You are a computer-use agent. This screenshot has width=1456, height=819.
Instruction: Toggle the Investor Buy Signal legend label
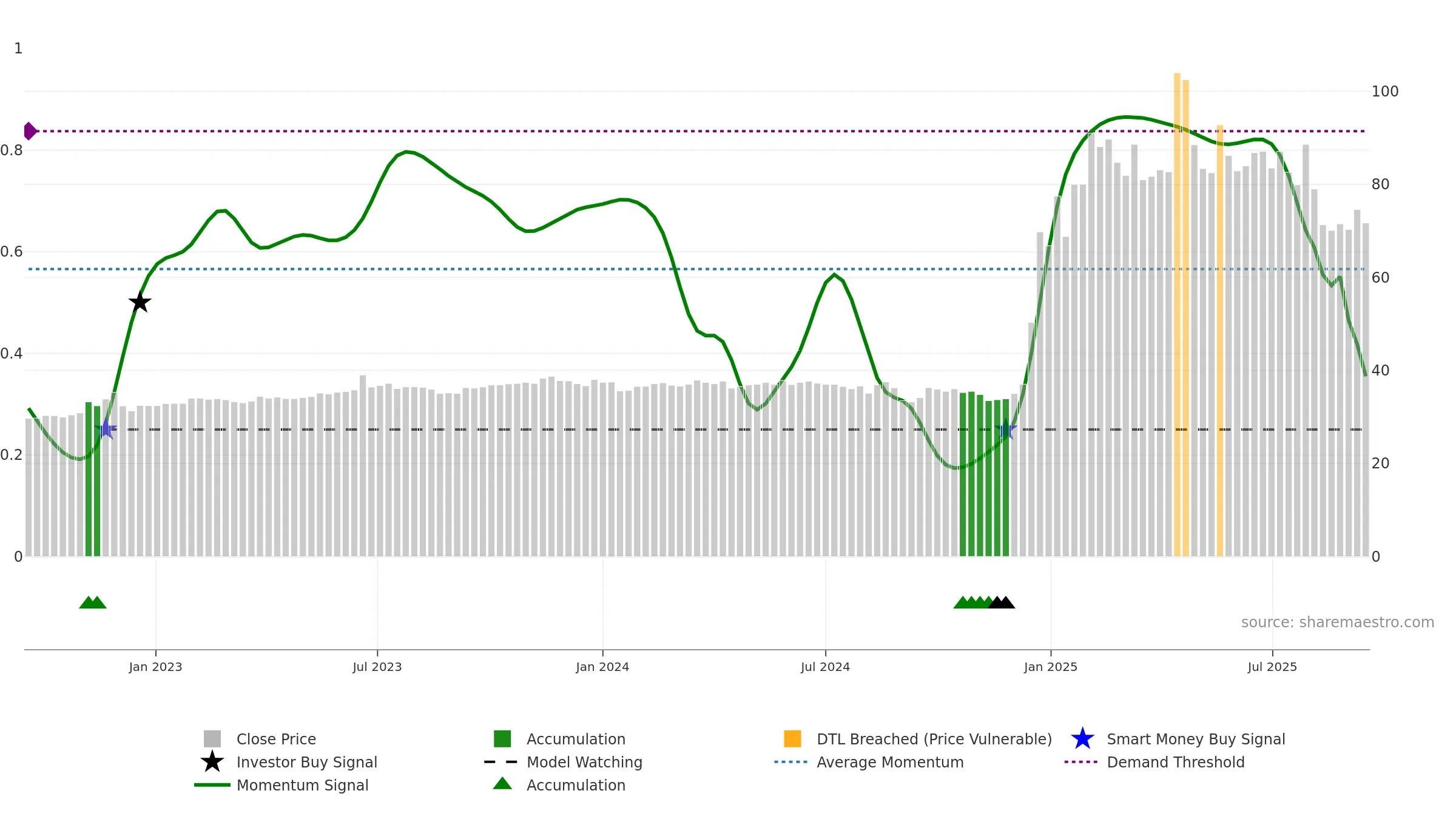307,762
